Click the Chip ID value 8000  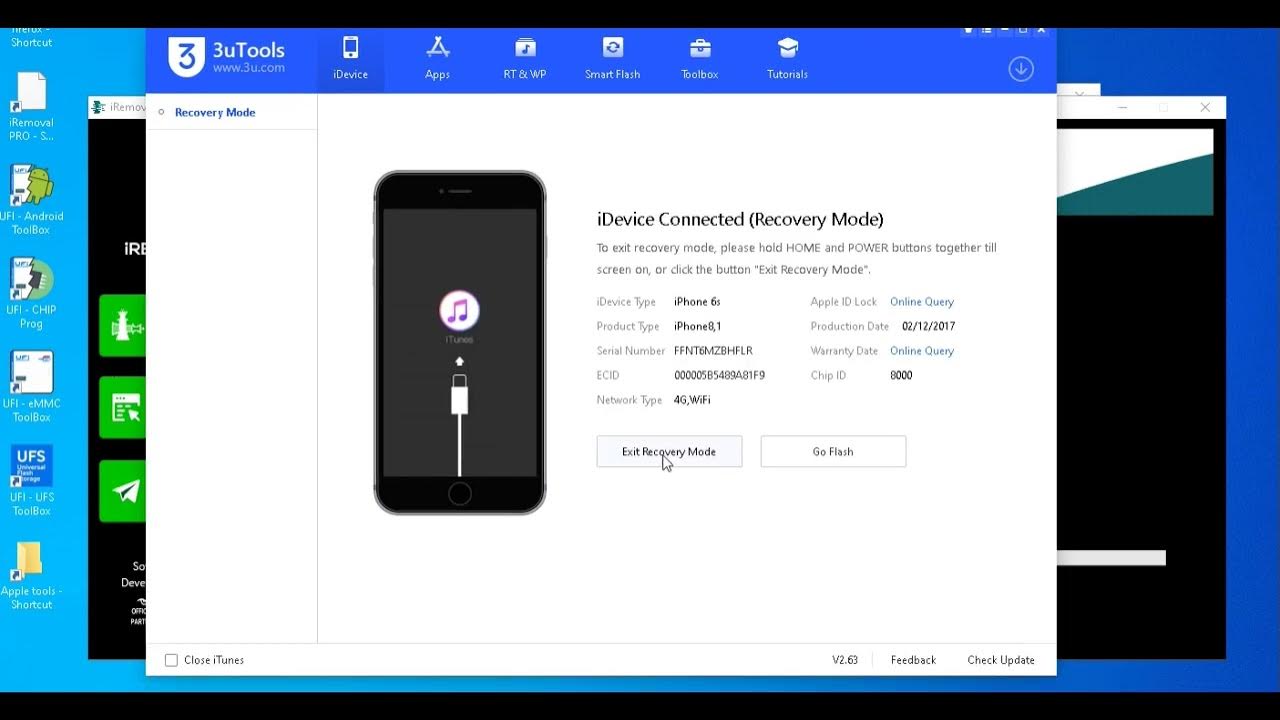901,376
